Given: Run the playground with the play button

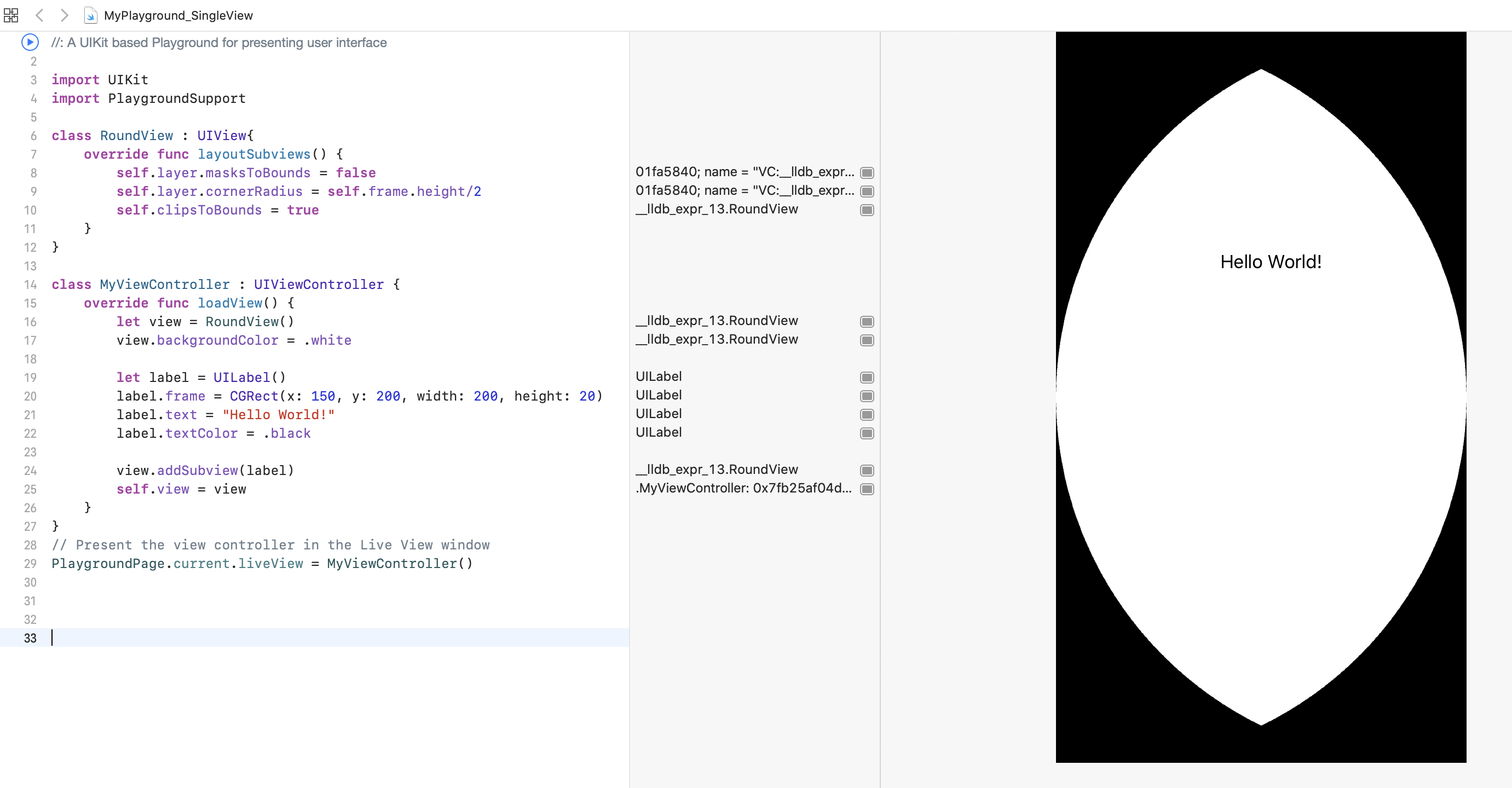Looking at the screenshot, I should pyautogui.click(x=30, y=42).
